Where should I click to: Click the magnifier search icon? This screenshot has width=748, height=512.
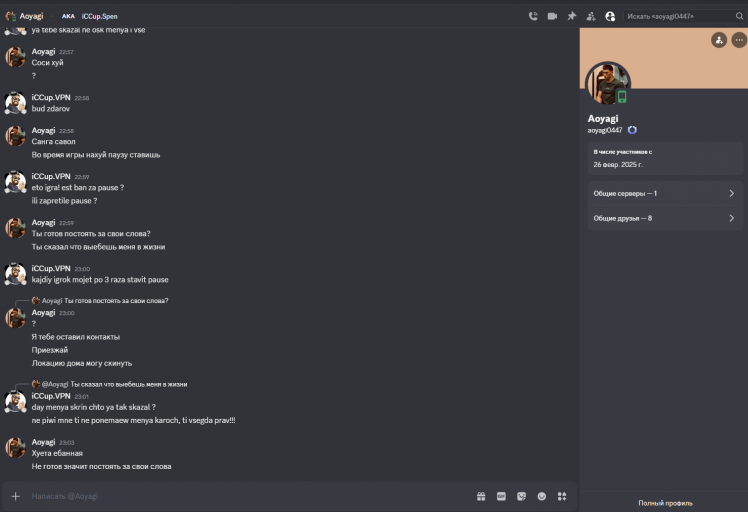coord(739,16)
